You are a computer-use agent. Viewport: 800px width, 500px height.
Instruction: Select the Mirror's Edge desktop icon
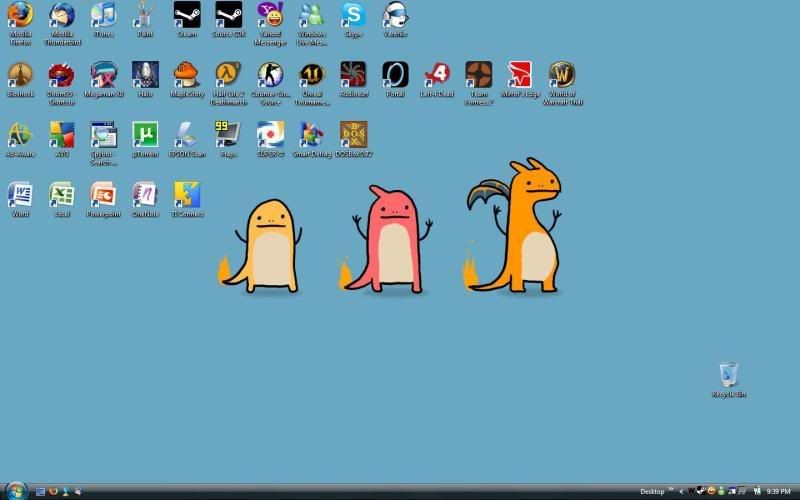click(x=520, y=79)
